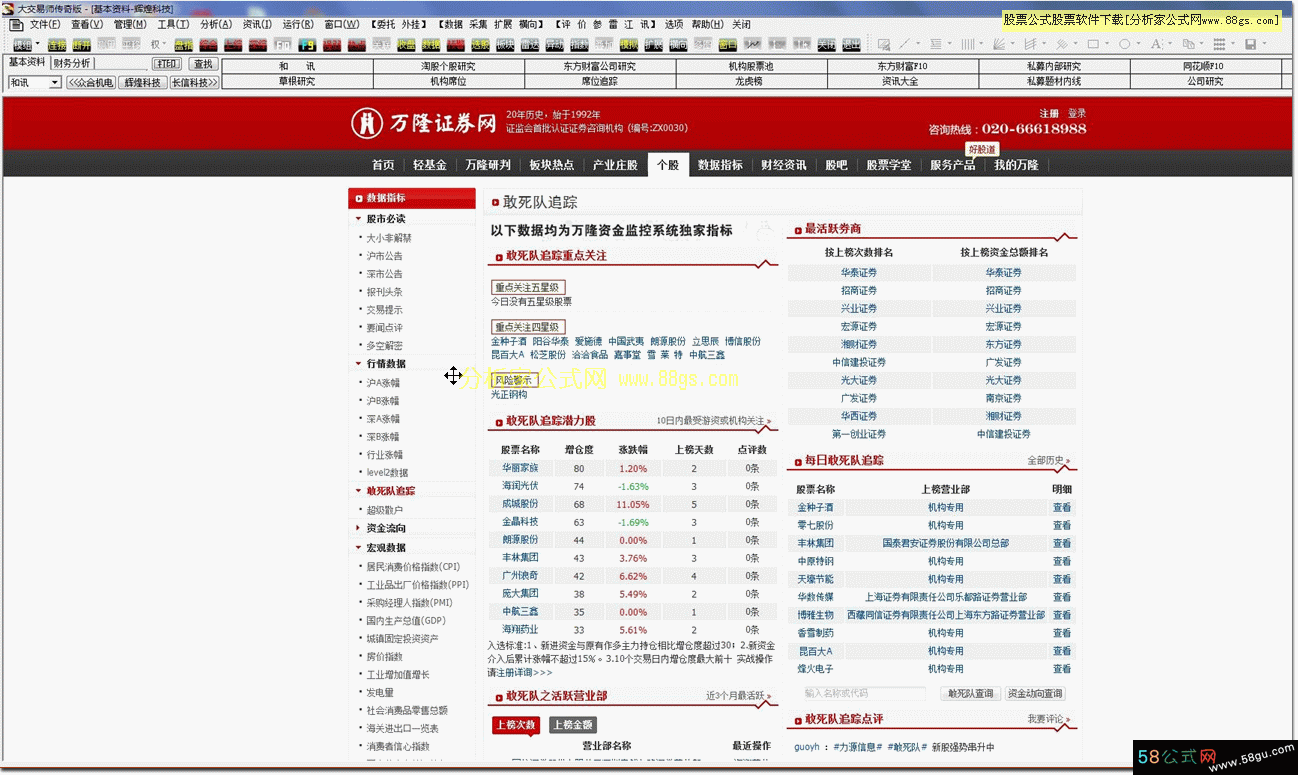Image resolution: width=1298 pixels, height=775 pixels.
Task: Open 华丽家族 in the 潜力股 table
Action: pyautogui.click(x=520, y=468)
